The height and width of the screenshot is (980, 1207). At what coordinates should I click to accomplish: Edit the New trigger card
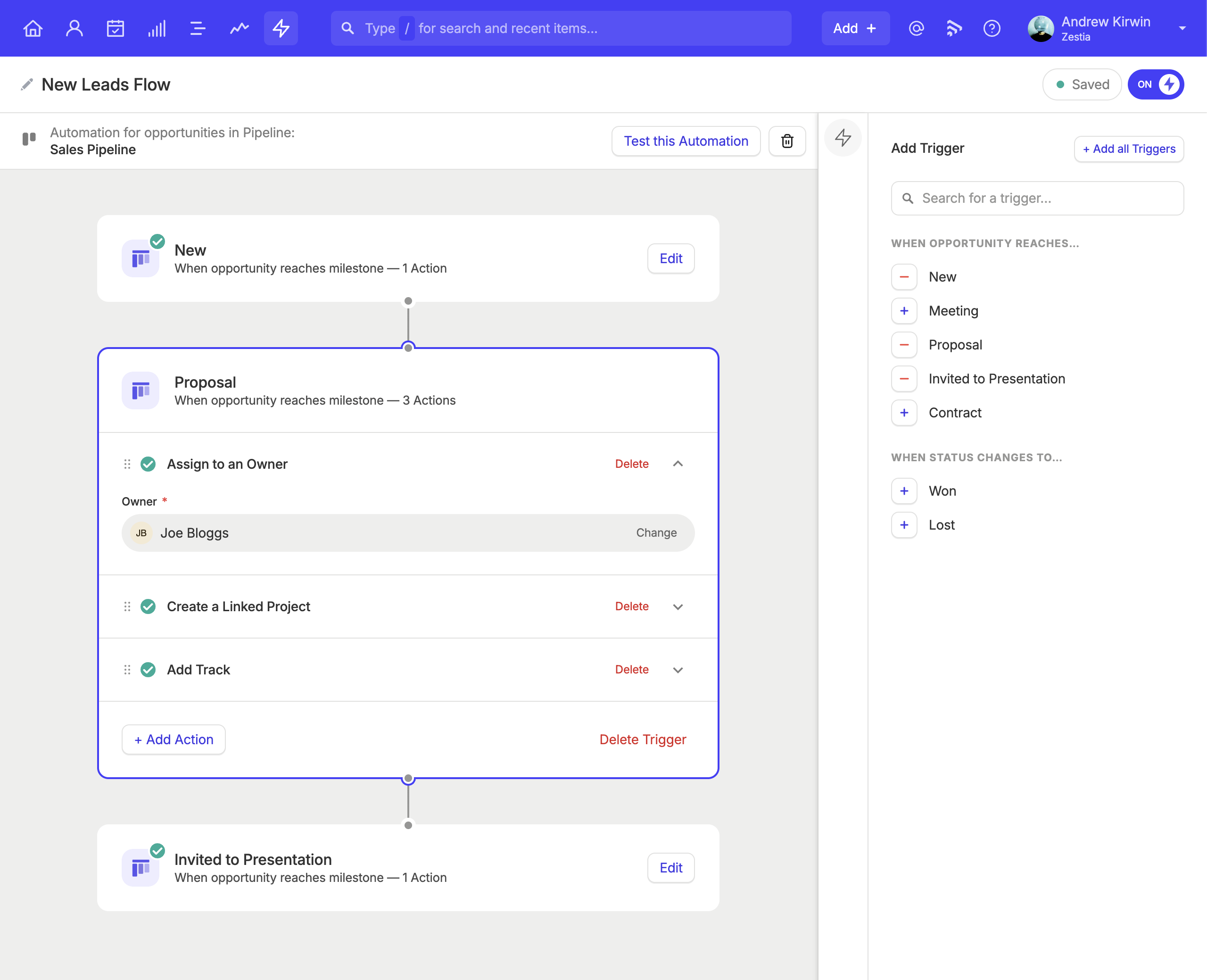pos(671,258)
